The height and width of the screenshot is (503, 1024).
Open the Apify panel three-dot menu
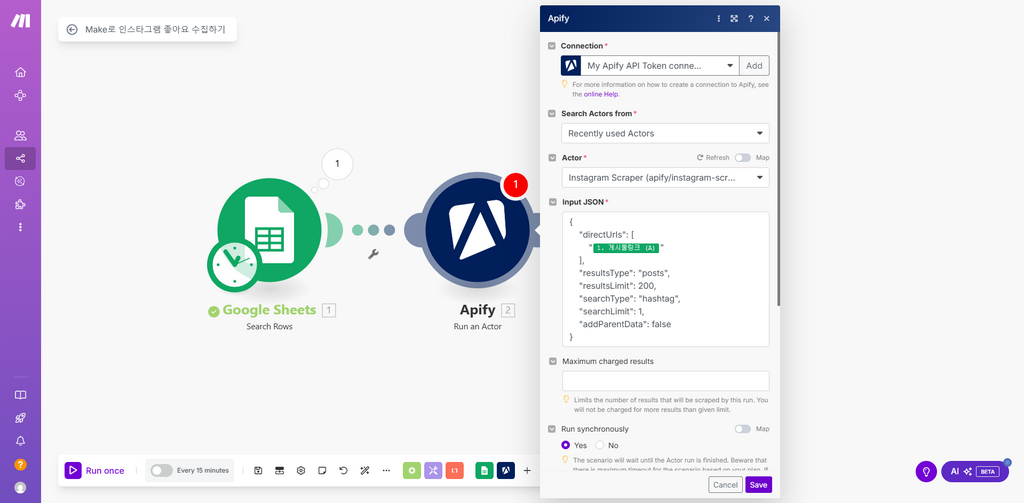(719, 19)
